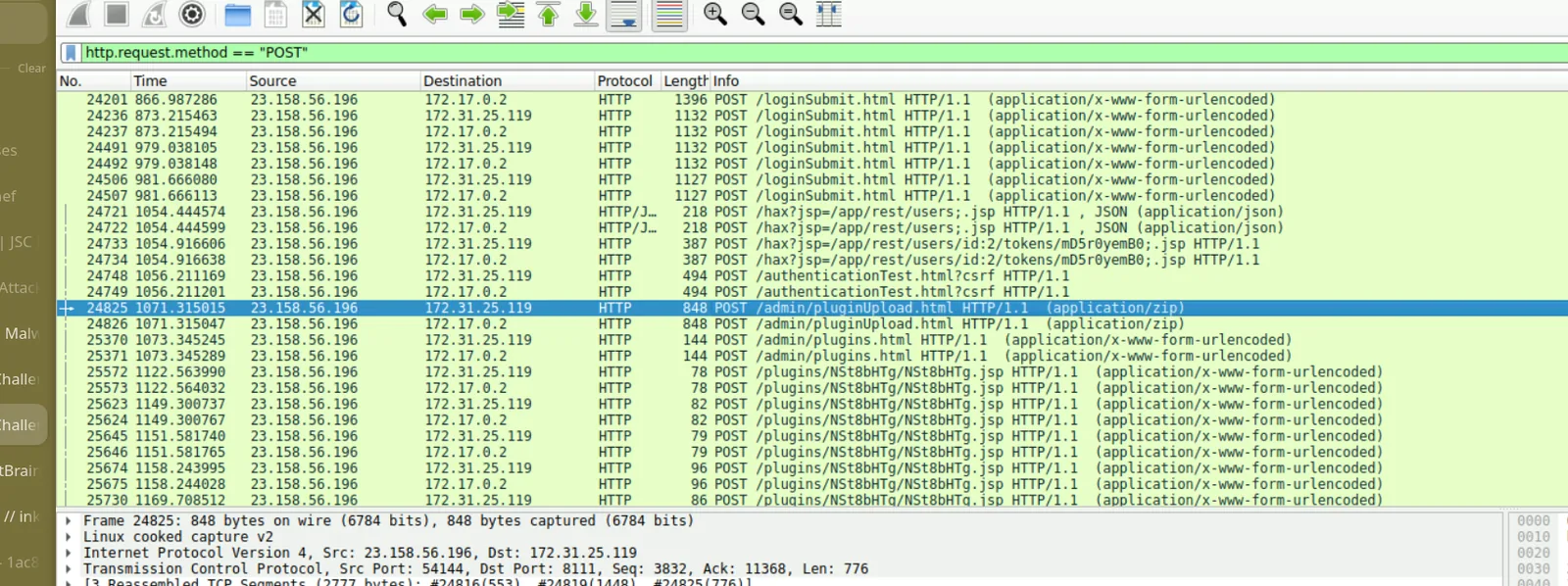
Task: Reload this capture file
Action: tap(351, 14)
